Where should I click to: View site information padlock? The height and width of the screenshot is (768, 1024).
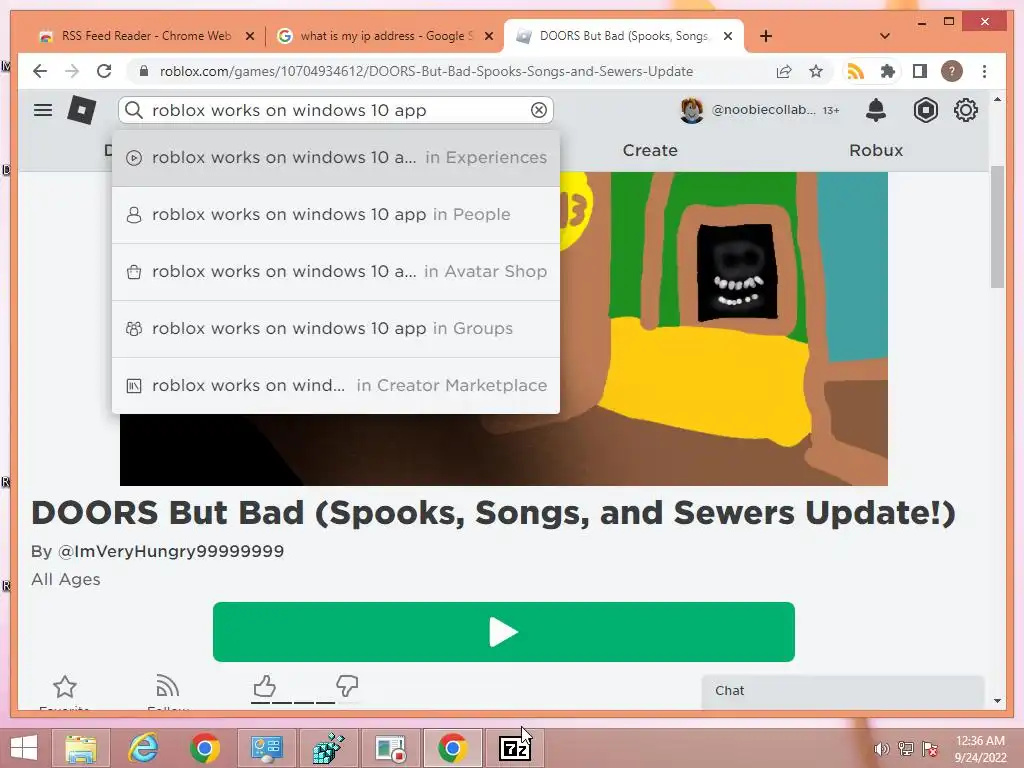point(144,71)
